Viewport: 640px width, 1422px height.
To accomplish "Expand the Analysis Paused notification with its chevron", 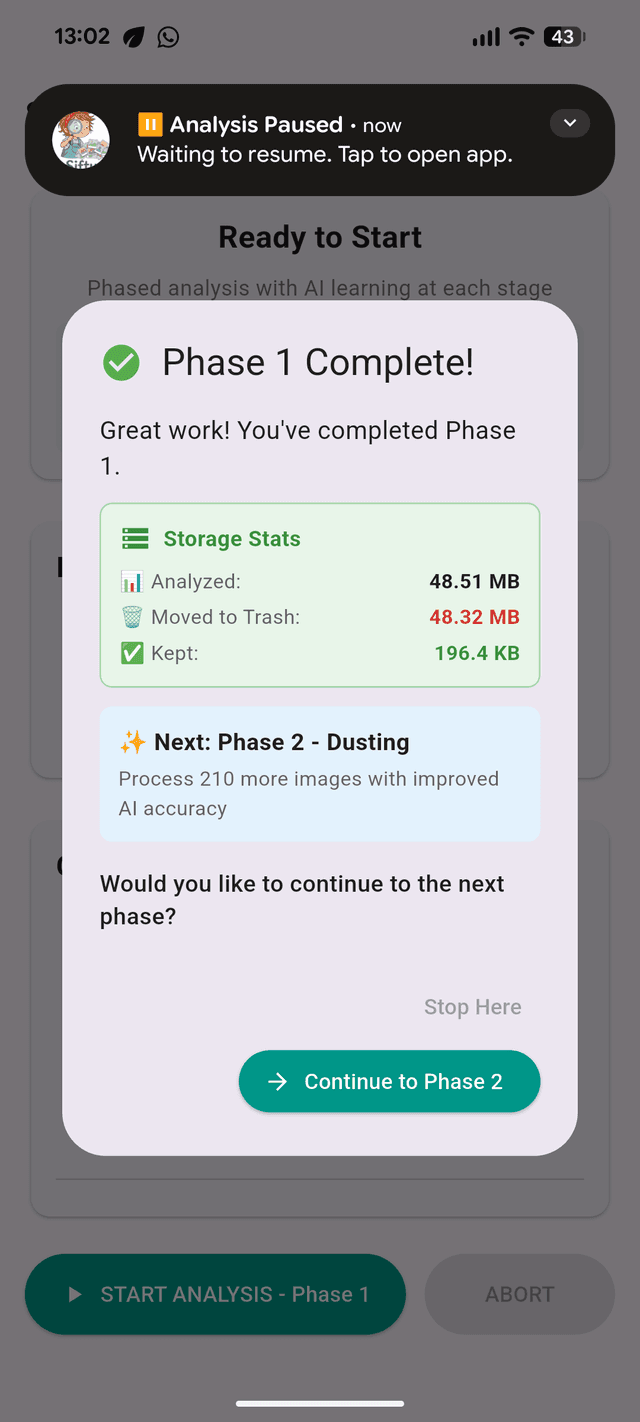I will tap(569, 122).
